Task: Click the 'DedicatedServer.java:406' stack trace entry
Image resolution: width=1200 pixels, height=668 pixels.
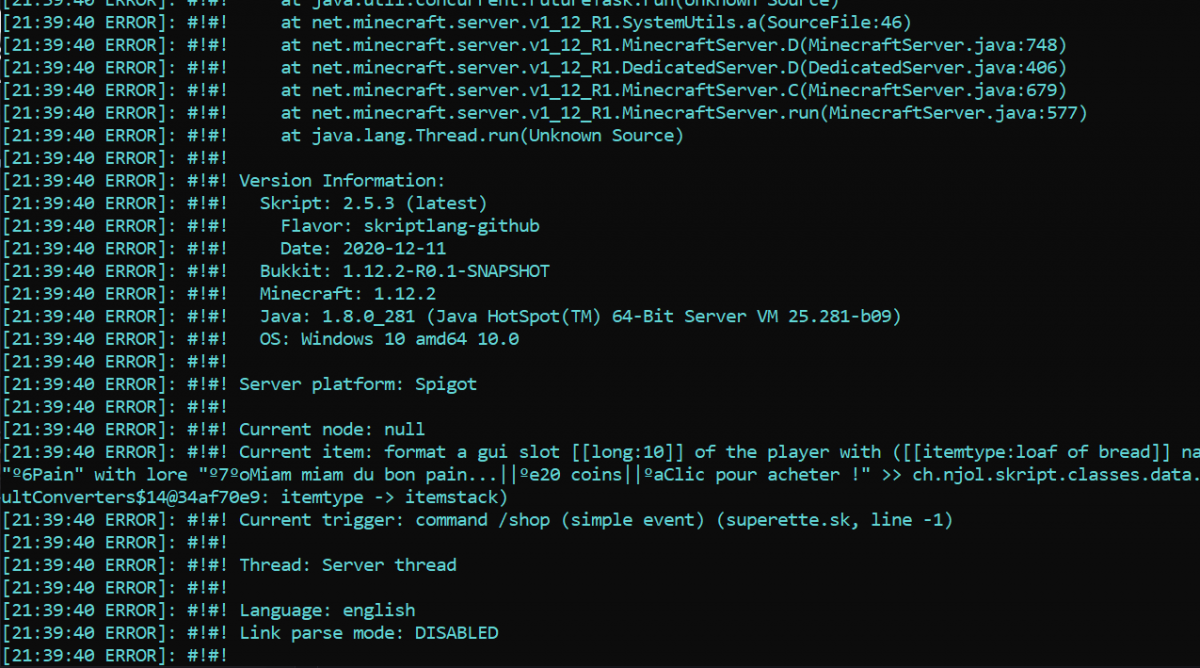Action: 937,68
